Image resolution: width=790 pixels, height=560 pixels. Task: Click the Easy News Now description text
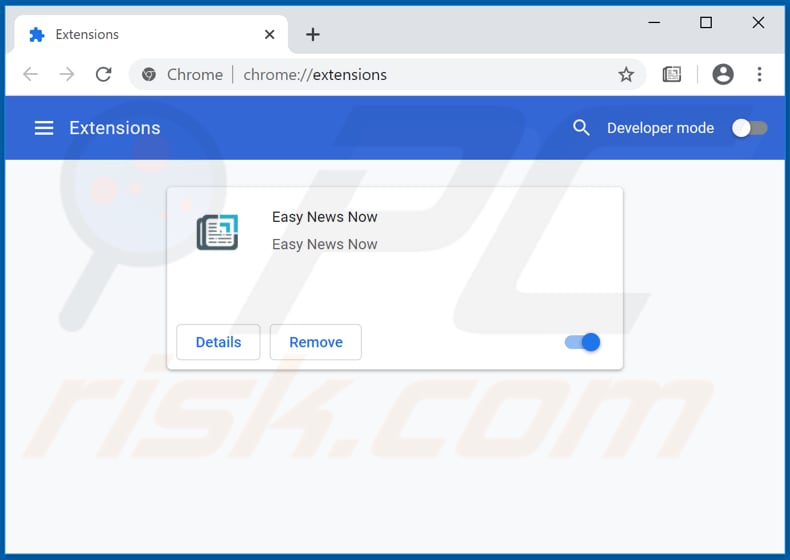pos(324,244)
